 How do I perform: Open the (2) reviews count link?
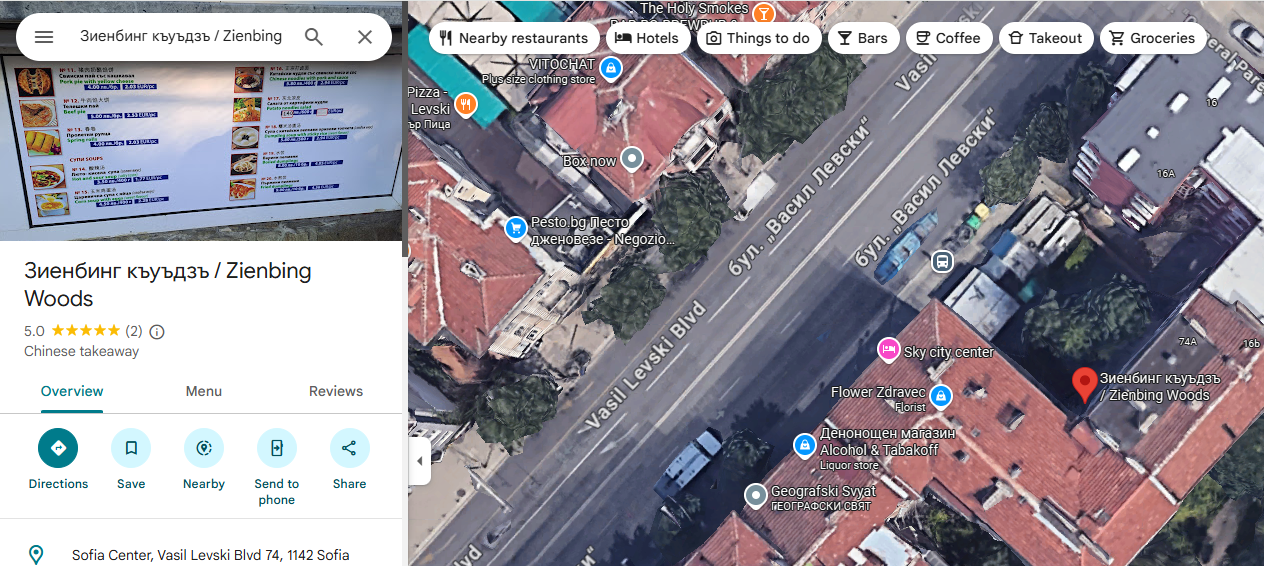click(x=133, y=331)
